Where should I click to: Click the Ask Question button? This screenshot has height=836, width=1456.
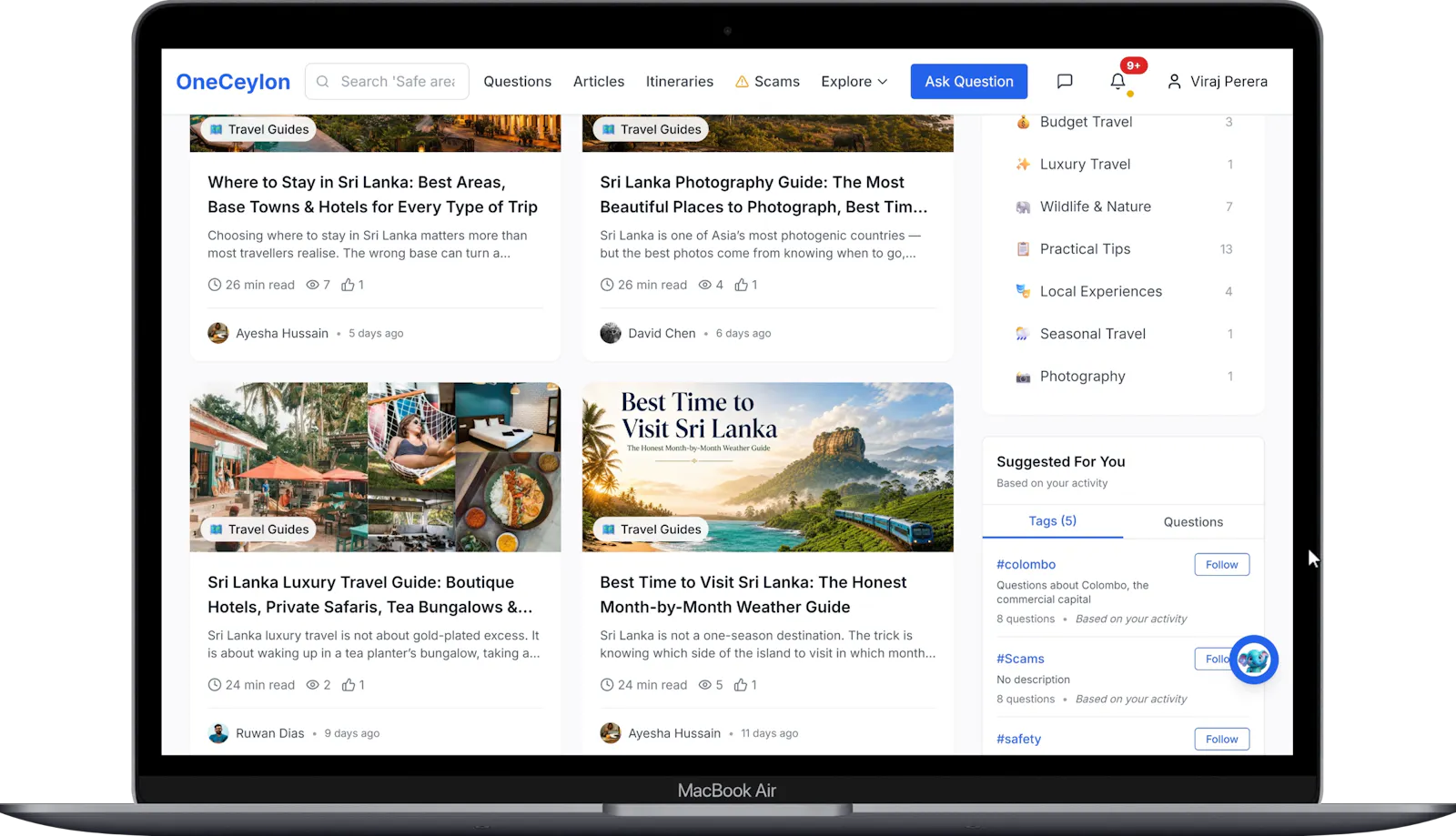[x=969, y=82]
